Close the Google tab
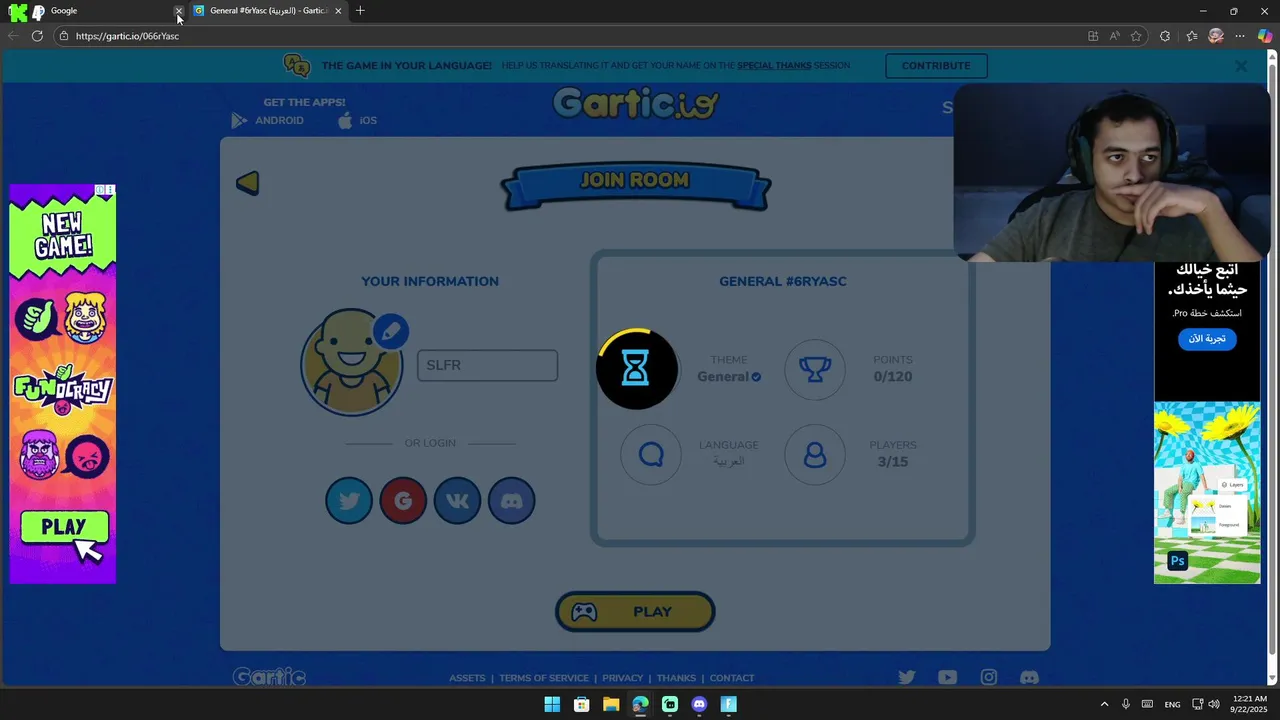This screenshot has height=720, width=1280. [179, 11]
